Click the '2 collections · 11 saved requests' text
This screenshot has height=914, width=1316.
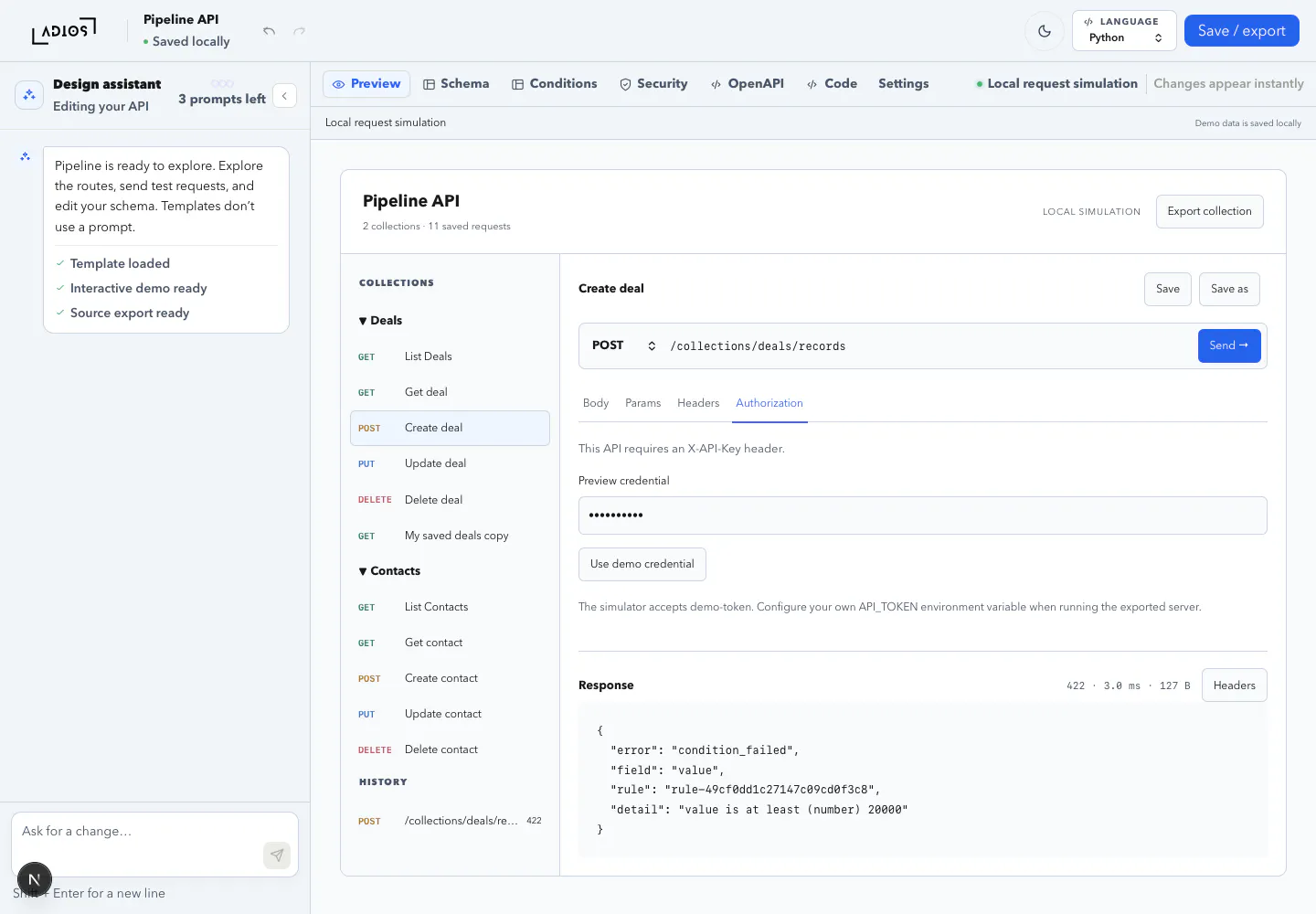pyautogui.click(x=437, y=227)
